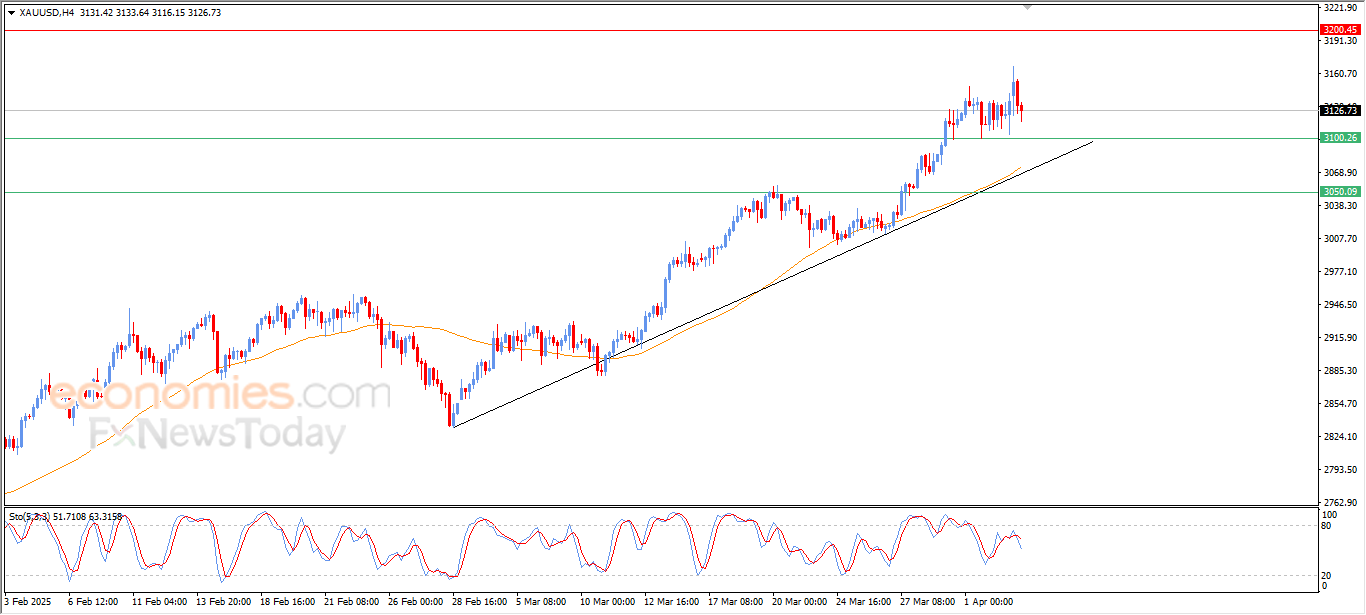The width and height of the screenshot is (1366, 615).
Task: Click the 5 Mar 08:00 time label
Action: click(542, 603)
